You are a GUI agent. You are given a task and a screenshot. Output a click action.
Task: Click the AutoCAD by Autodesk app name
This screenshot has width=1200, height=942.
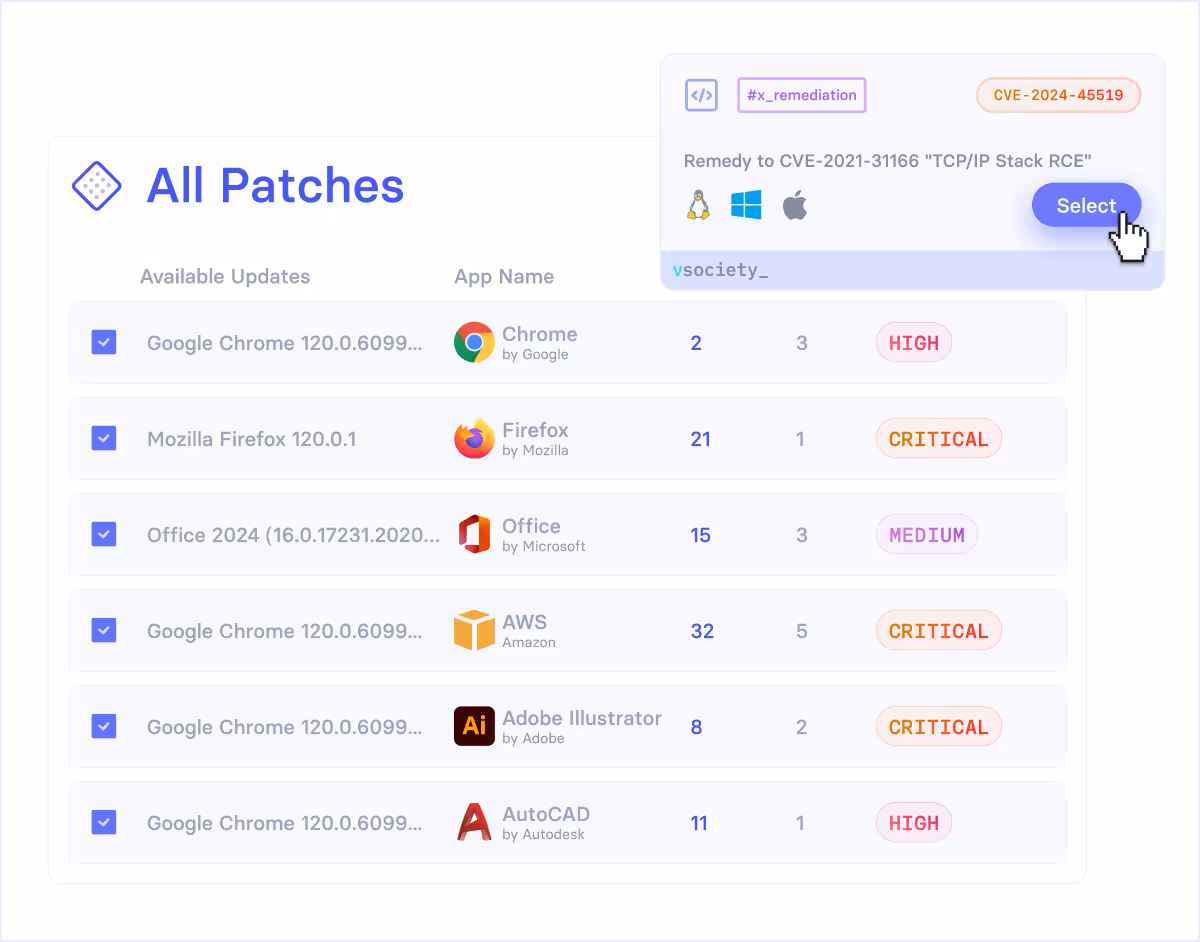(546, 822)
